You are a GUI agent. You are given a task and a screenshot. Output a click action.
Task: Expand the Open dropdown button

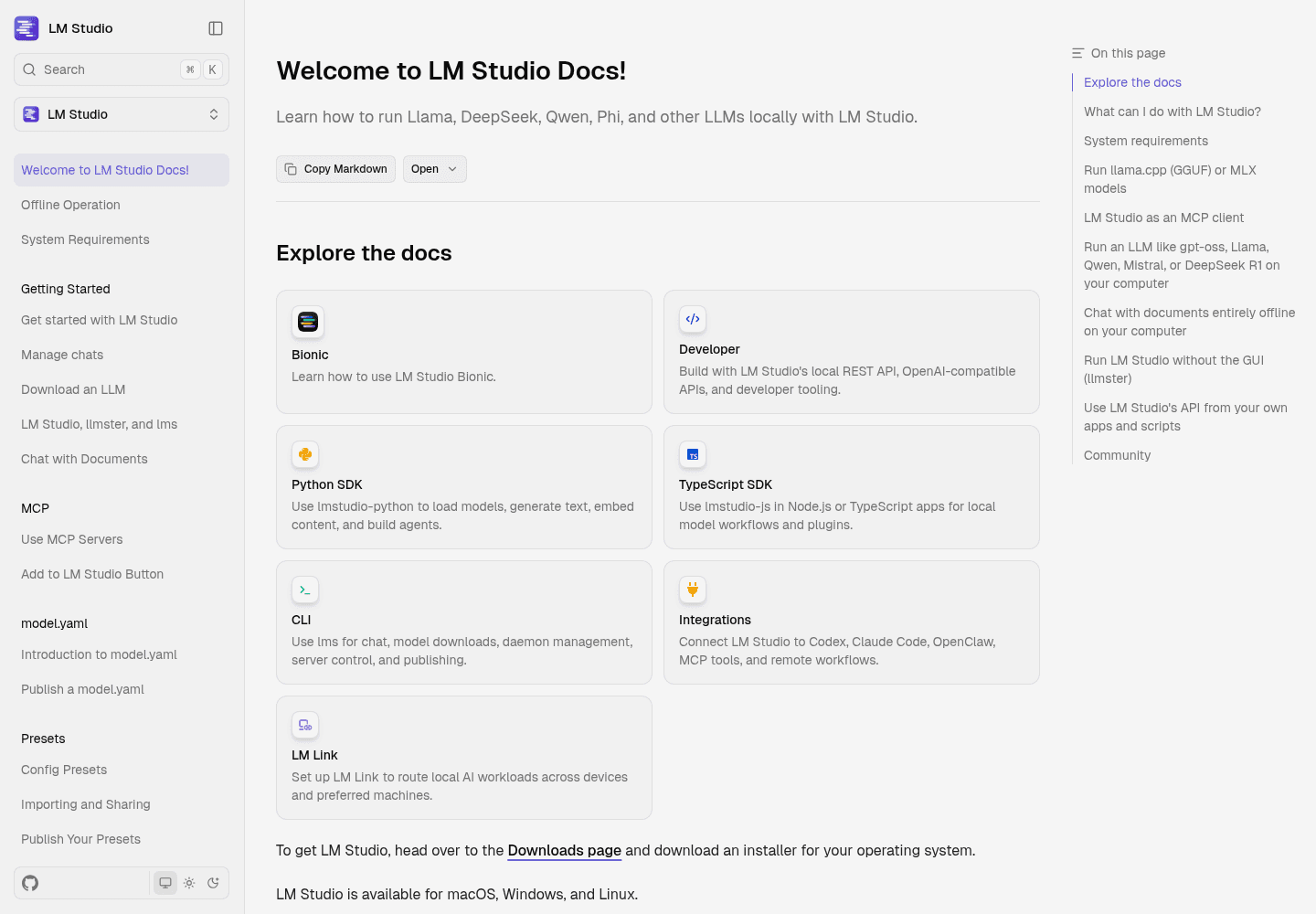pos(435,169)
